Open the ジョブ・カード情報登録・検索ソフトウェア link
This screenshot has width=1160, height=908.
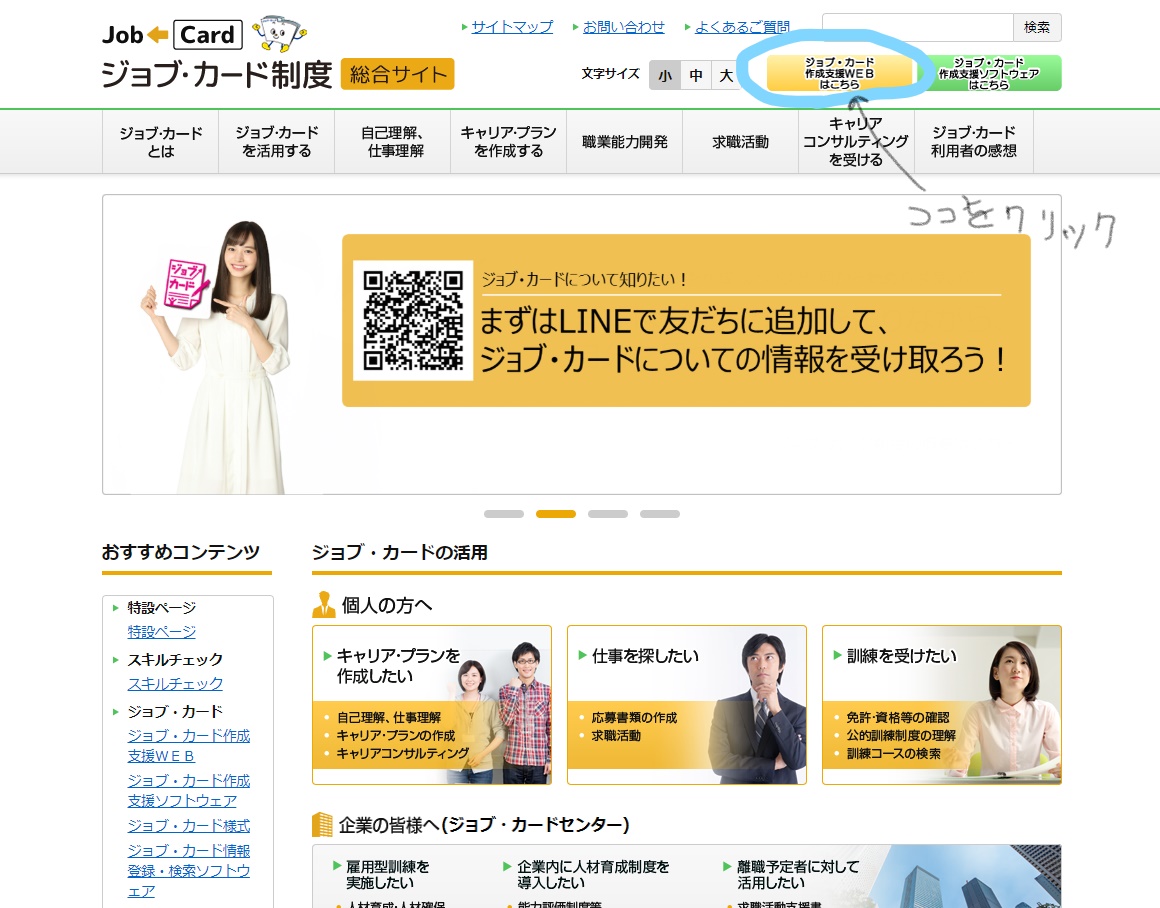(x=189, y=871)
